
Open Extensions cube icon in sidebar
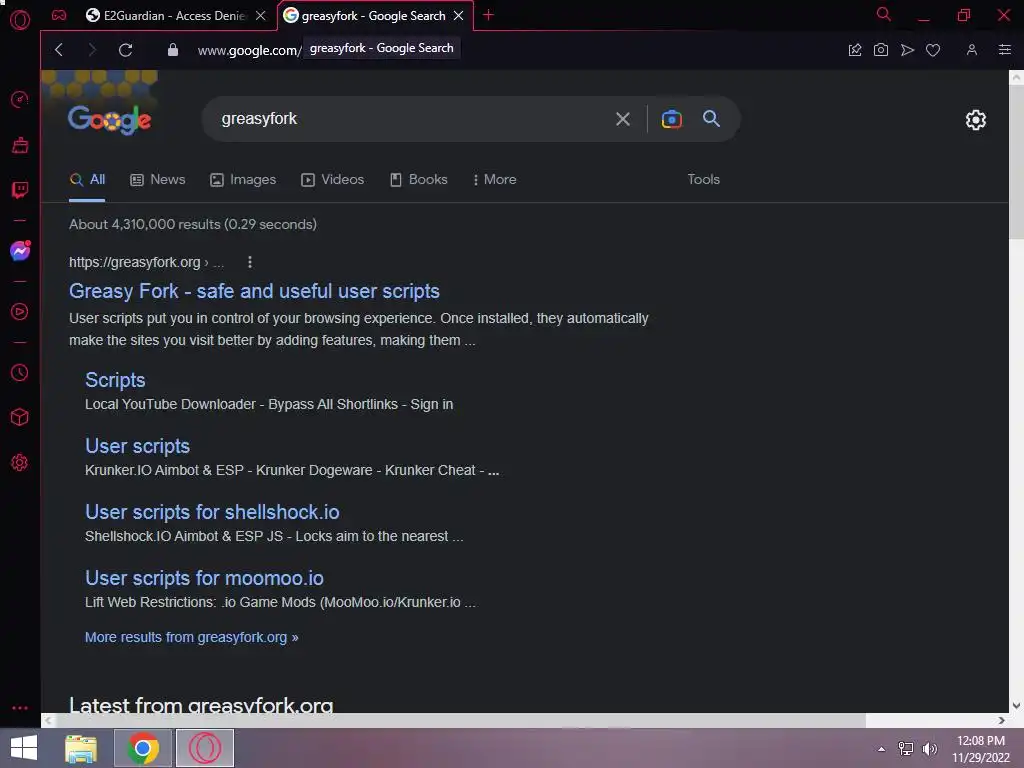tap(20, 417)
